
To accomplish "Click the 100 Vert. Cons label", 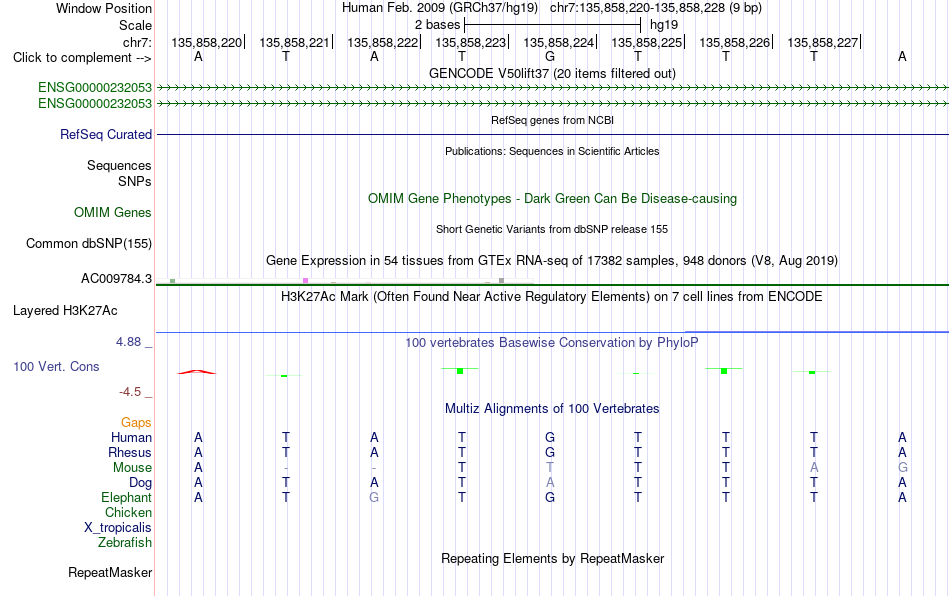I will click(56, 366).
